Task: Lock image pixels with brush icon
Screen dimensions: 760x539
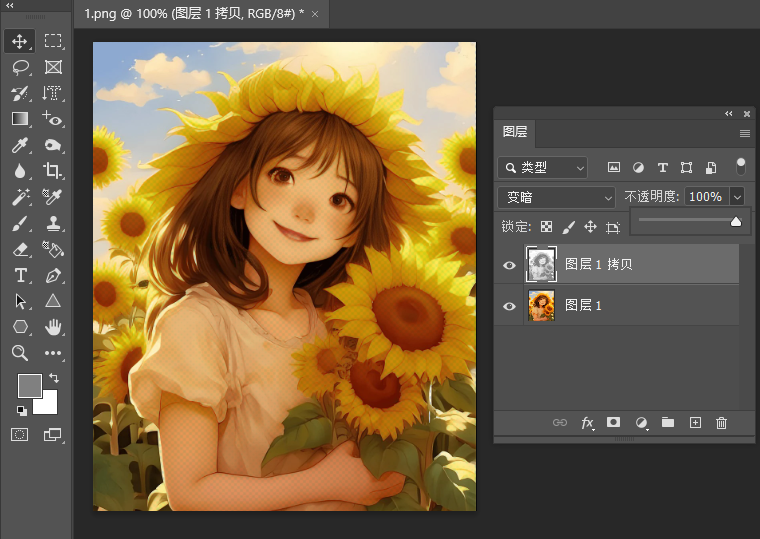Action: coord(569,227)
